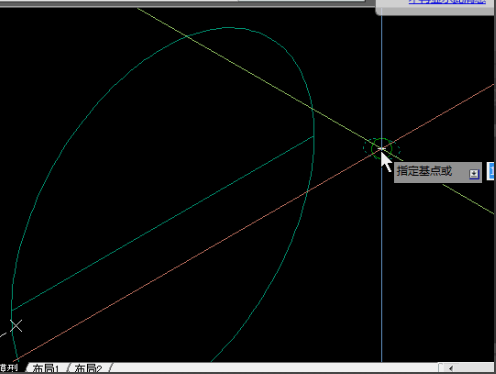
Task: Select the brown diagonal line
Action: point(200,252)
